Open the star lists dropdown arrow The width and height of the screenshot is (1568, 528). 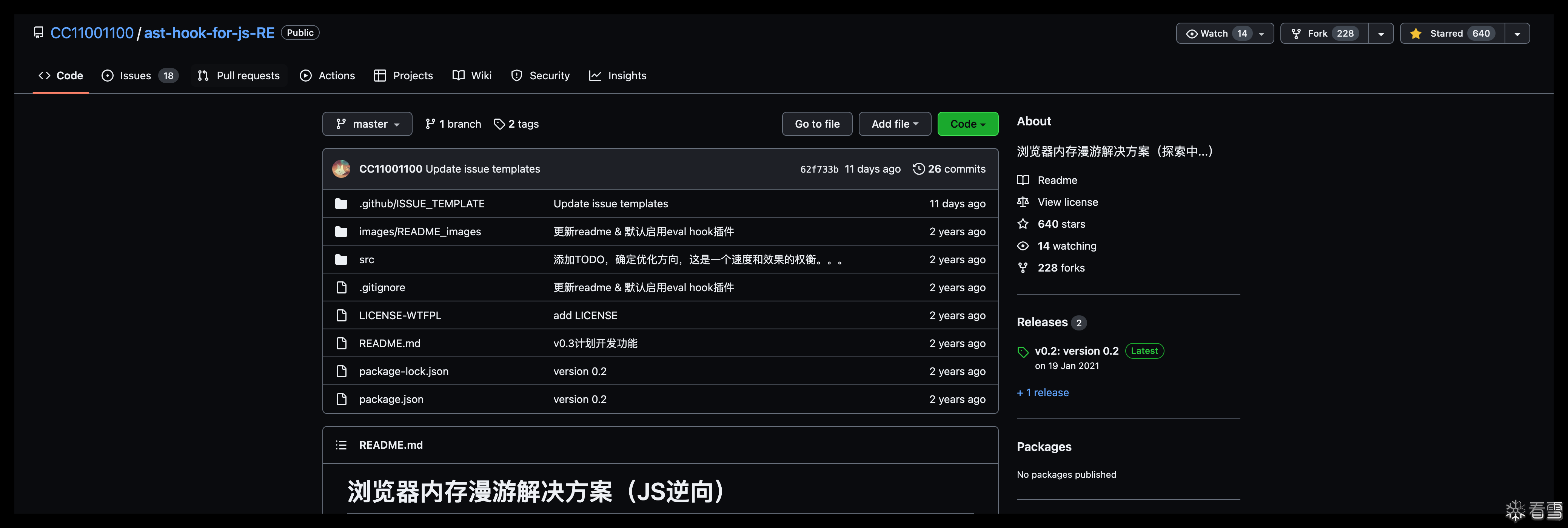pos(1517,34)
